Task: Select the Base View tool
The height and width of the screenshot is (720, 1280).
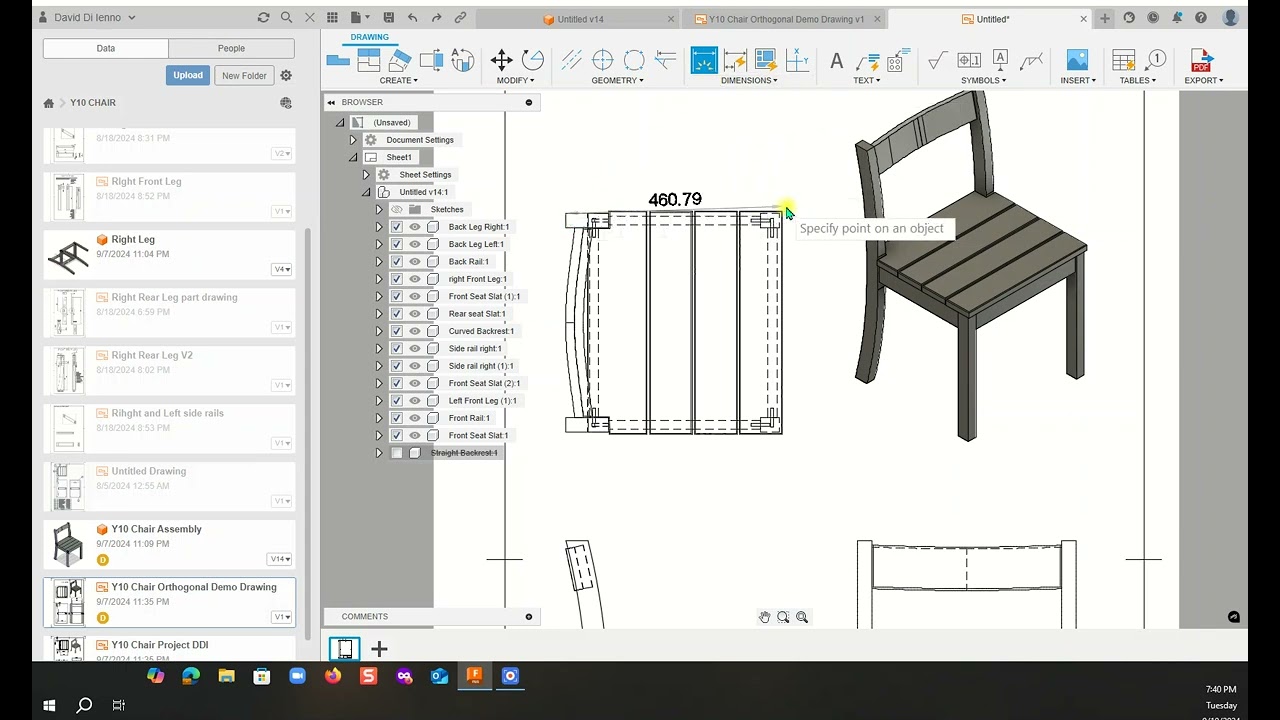Action: 338,60
